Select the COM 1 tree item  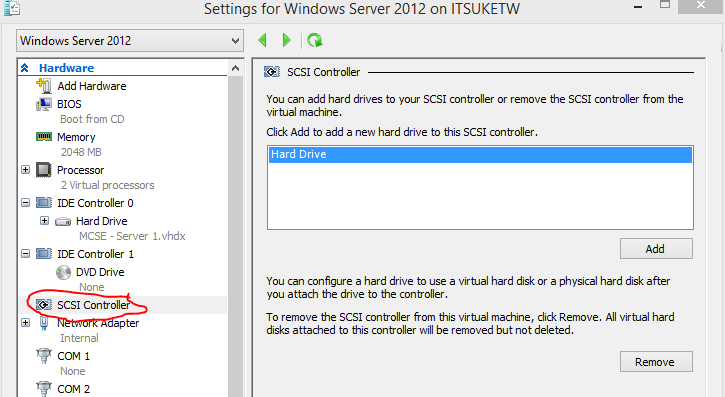[x=73, y=356]
